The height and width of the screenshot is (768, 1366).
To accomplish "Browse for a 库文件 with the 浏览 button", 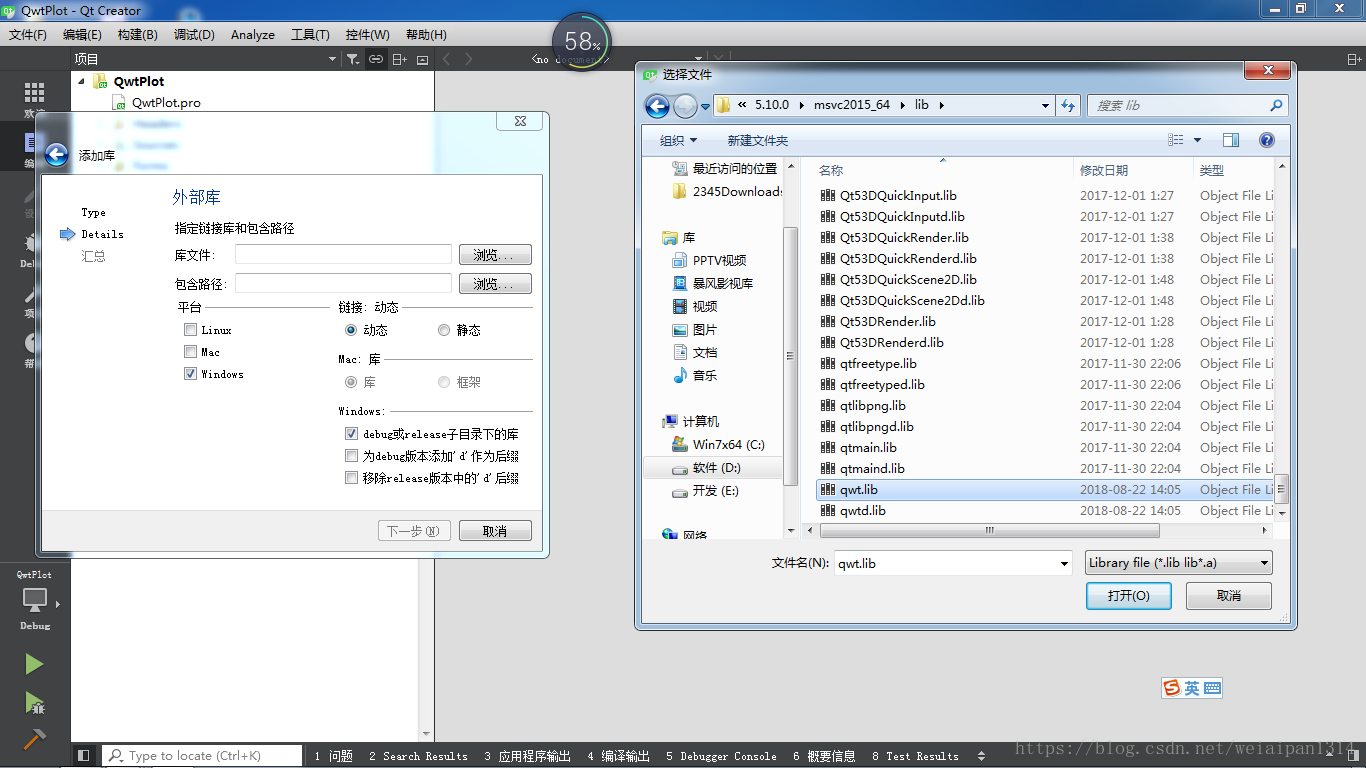I will (495, 255).
